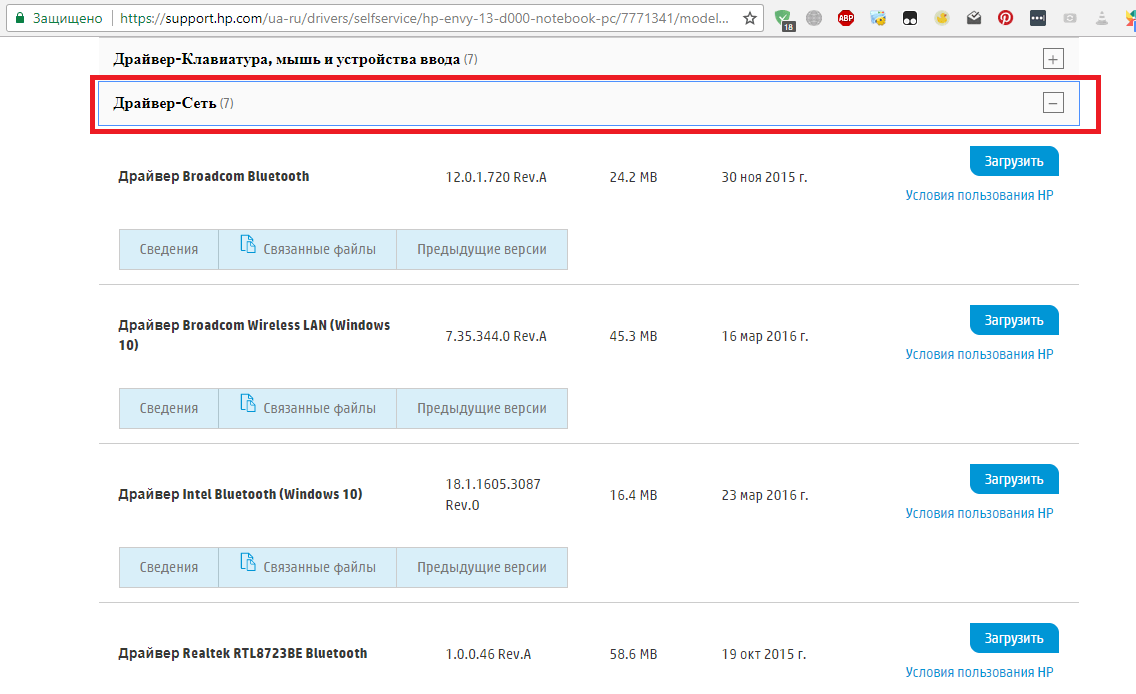Open Связанные файлы for Broadcom Wireless LAN
The height and width of the screenshot is (694, 1136).
[307, 408]
